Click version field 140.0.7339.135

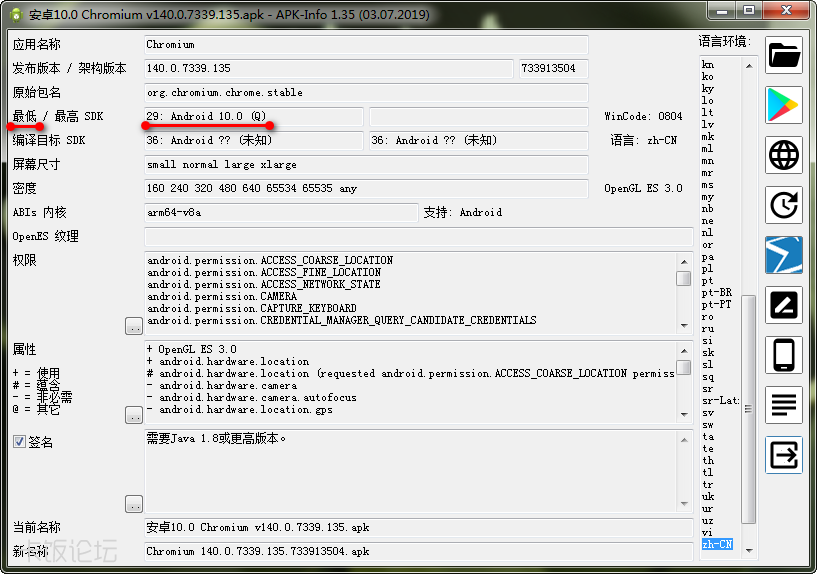[x=329, y=68]
